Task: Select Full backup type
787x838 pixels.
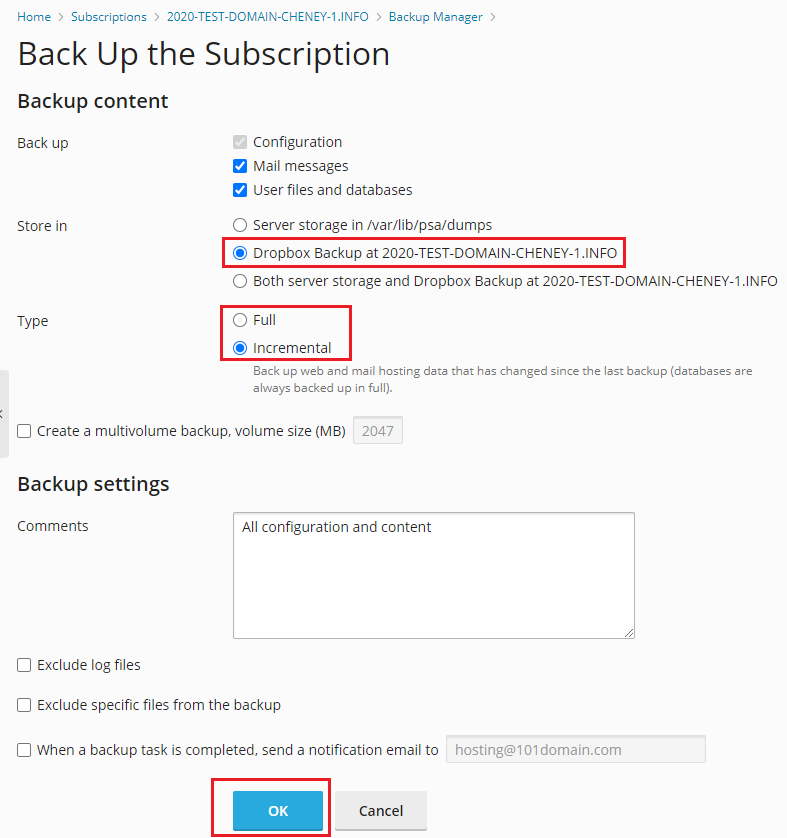Action: (240, 320)
